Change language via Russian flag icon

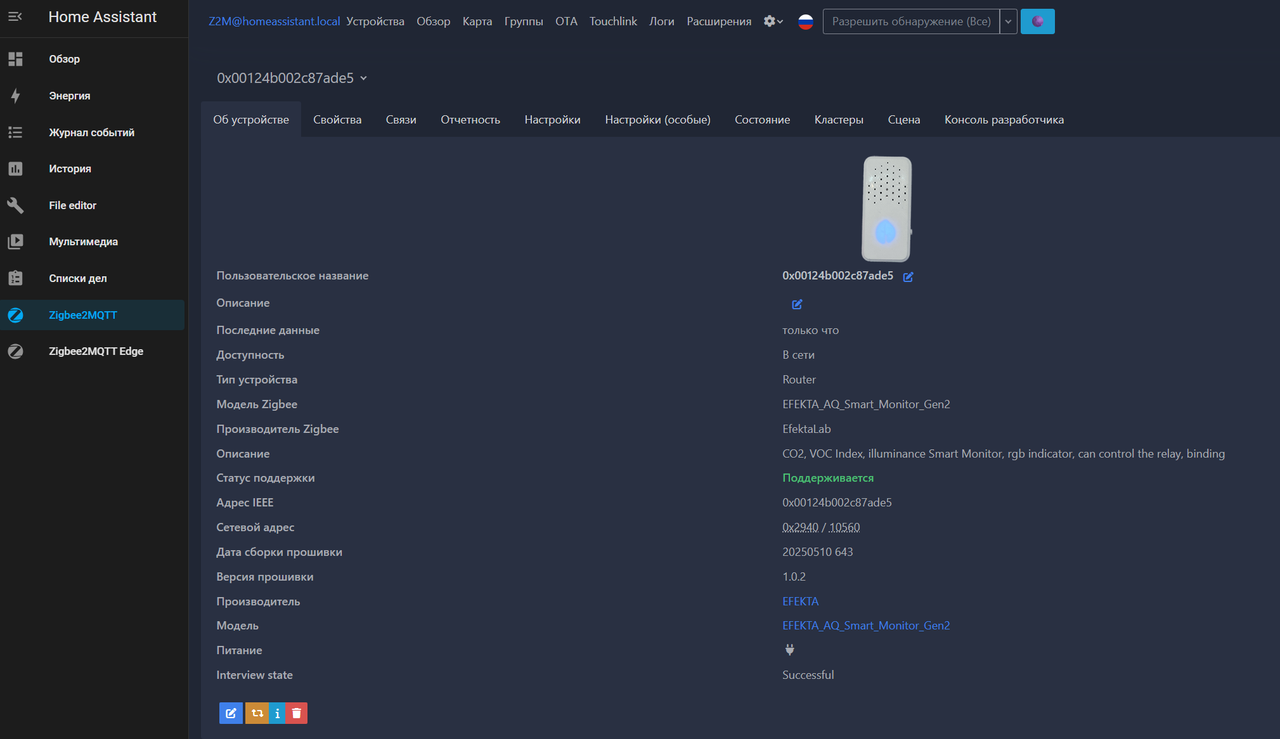[x=806, y=22]
